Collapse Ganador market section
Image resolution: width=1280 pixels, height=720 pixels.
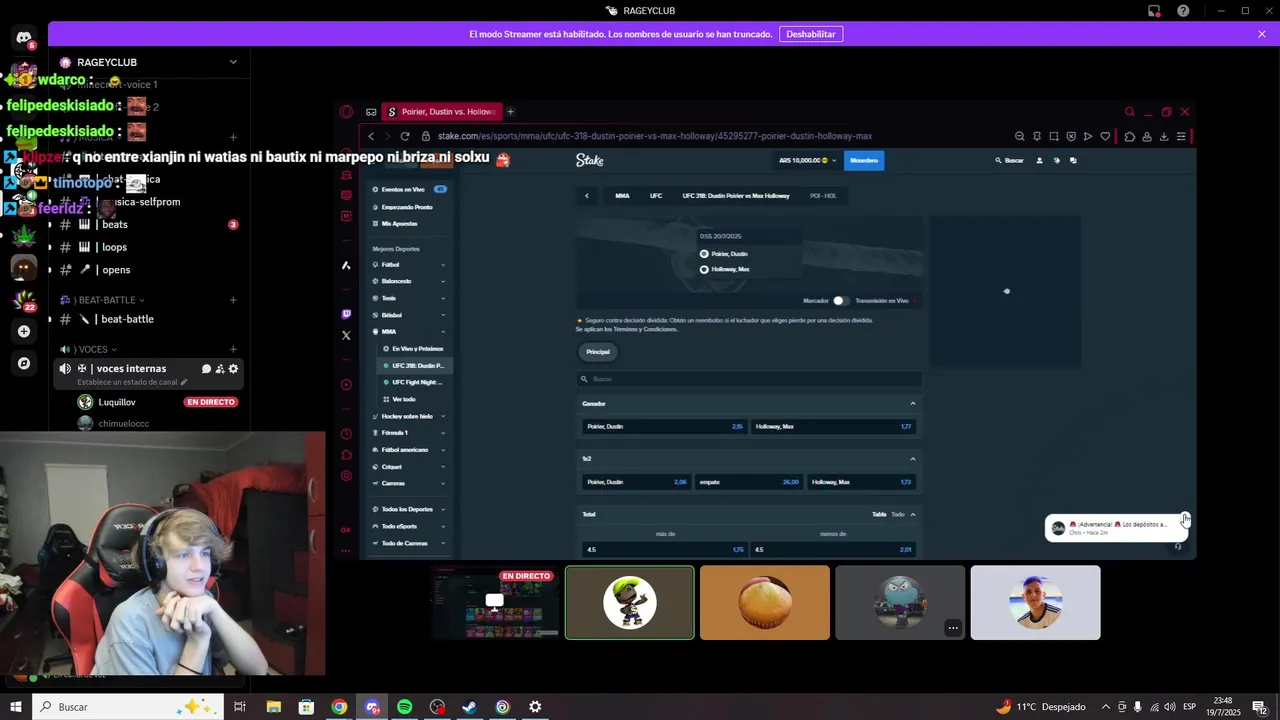click(x=913, y=404)
